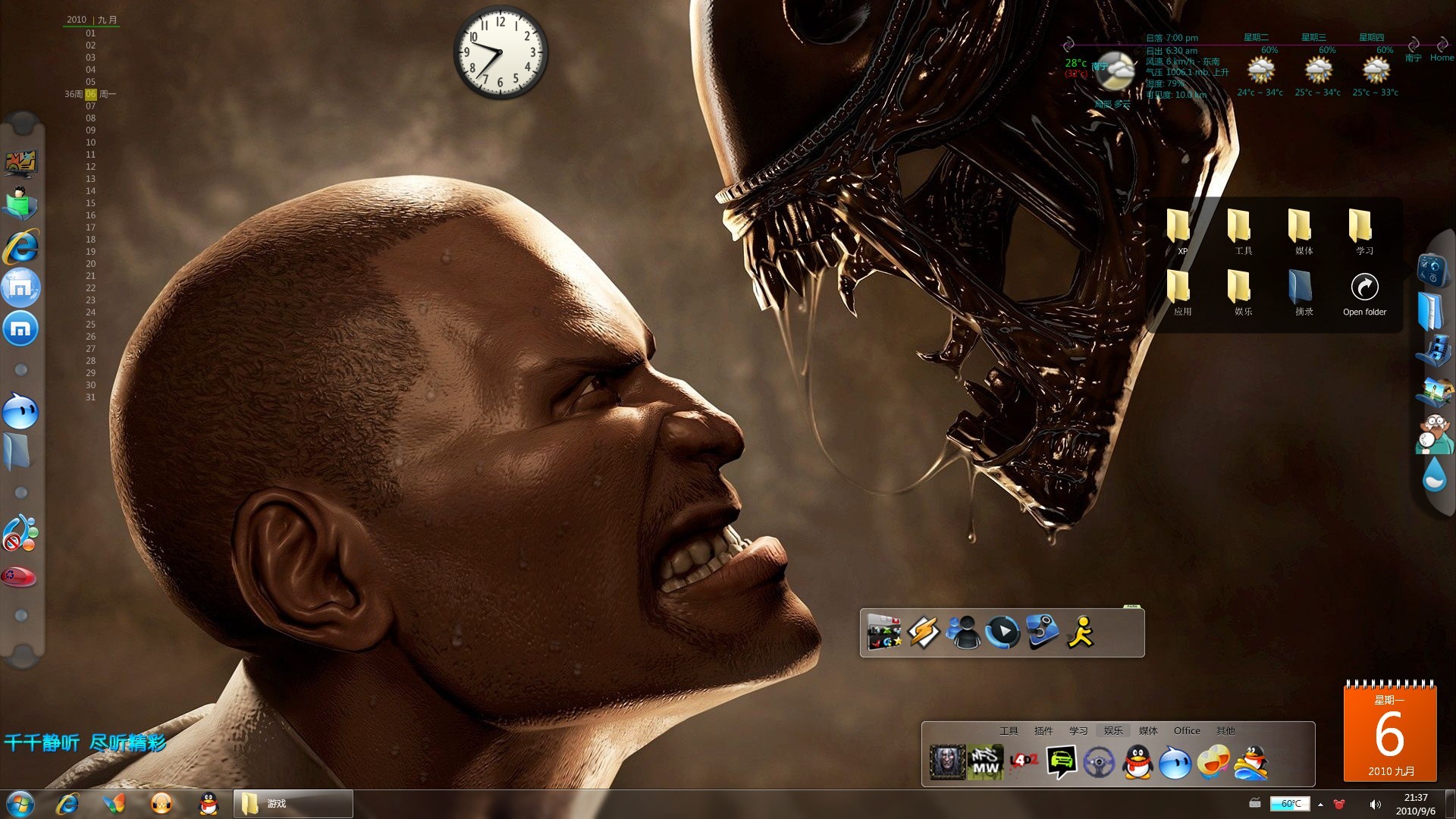Open the blue circular media player icon
Viewport: 1456px width, 819px height.
[1003, 632]
